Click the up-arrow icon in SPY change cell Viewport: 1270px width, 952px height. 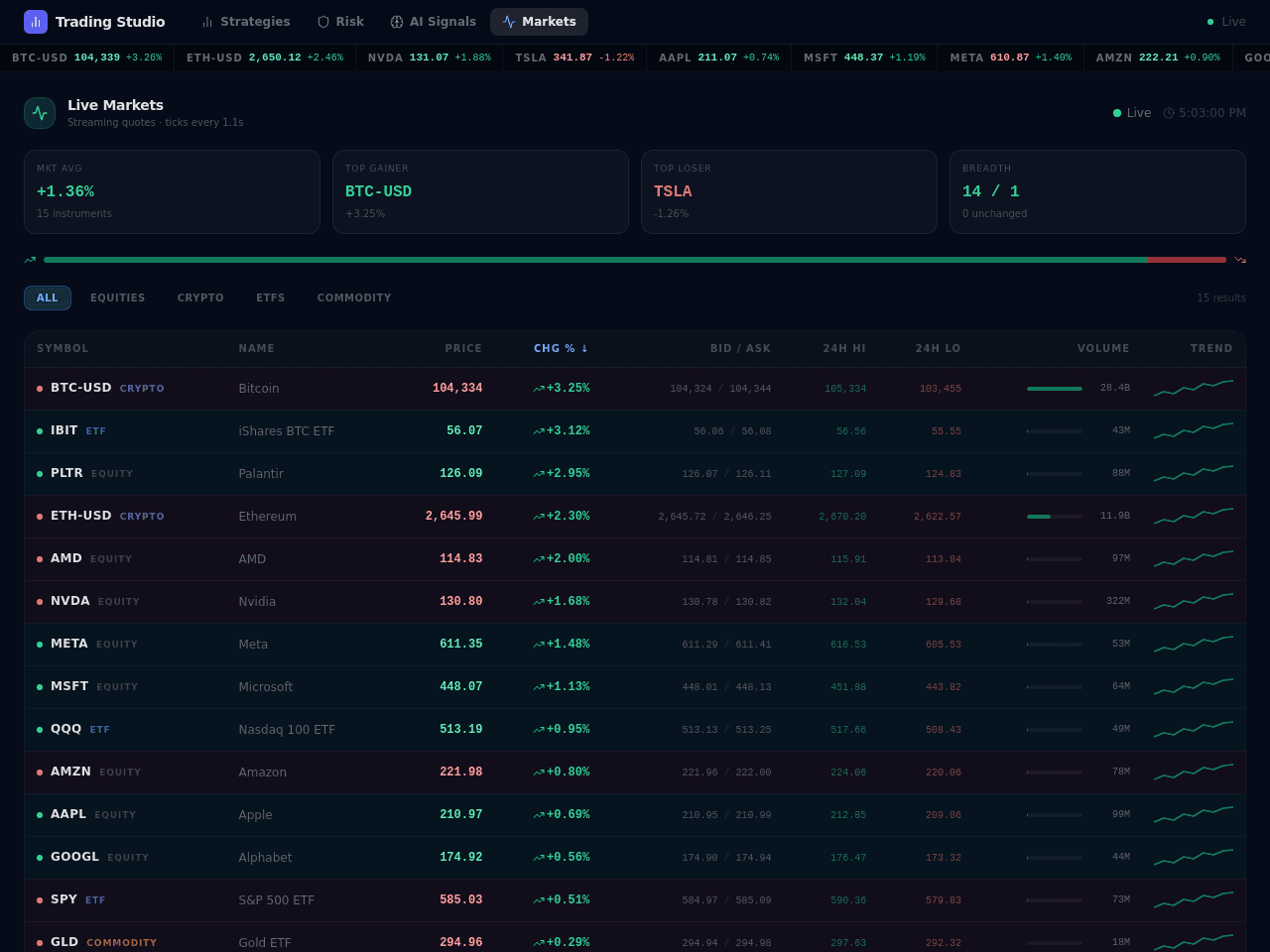(539, 900)
